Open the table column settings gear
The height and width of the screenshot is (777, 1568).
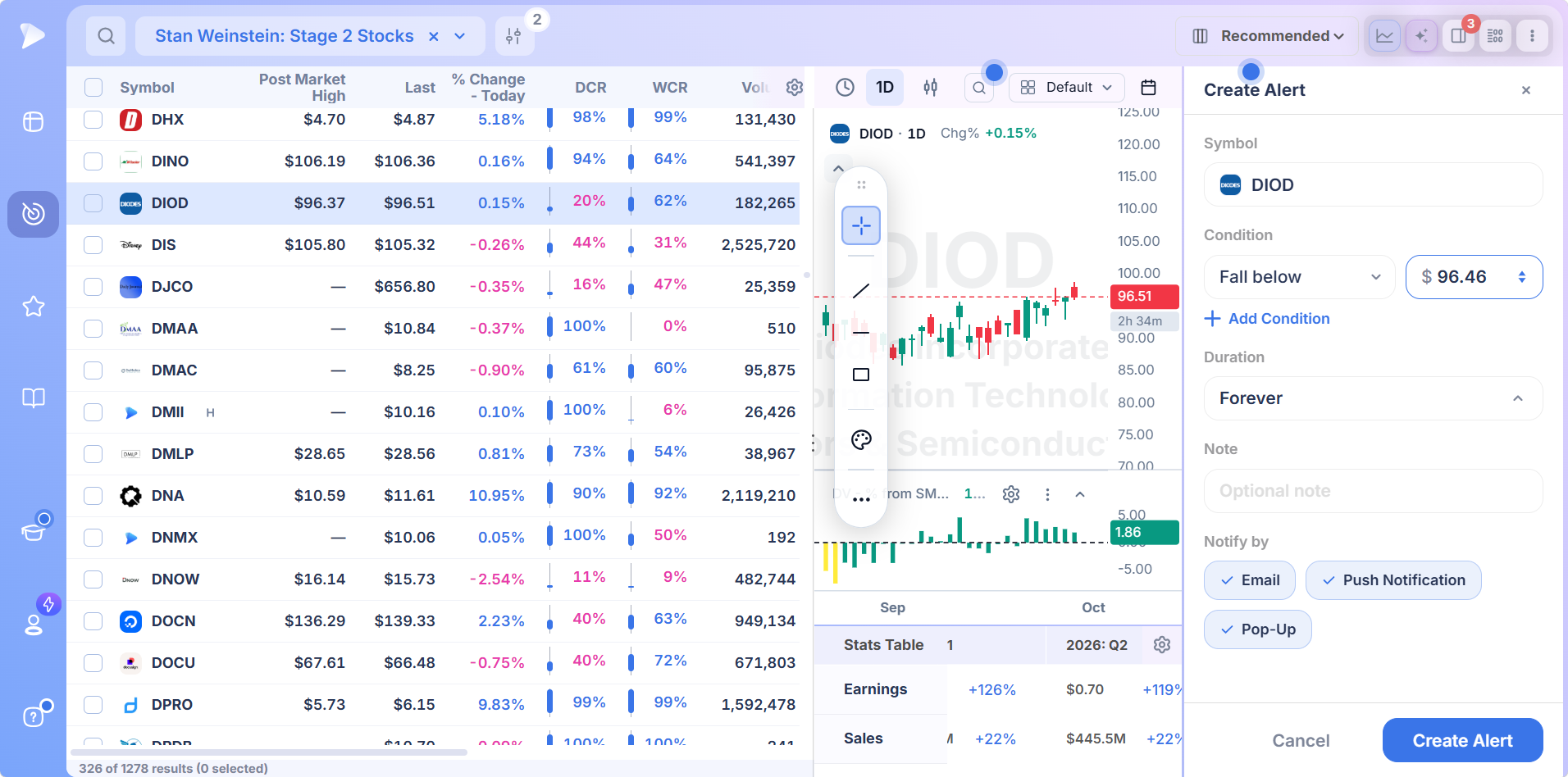(794, 87)
